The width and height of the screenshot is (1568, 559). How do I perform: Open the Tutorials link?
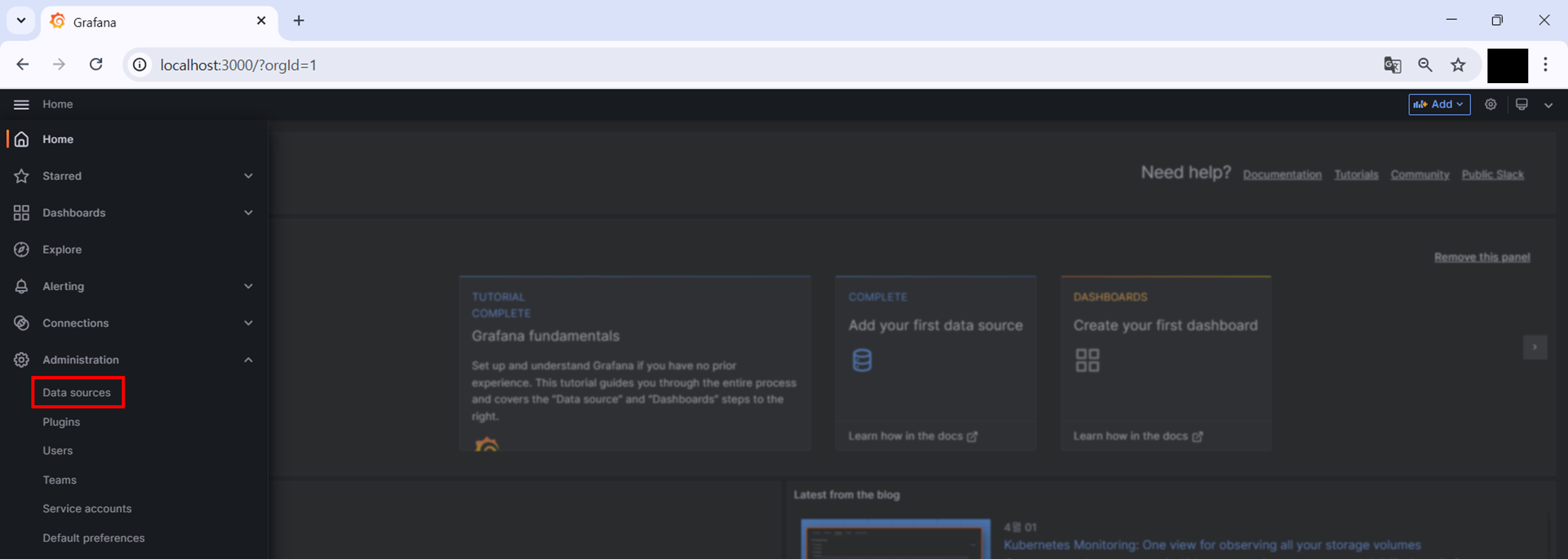coord(1356,175)
